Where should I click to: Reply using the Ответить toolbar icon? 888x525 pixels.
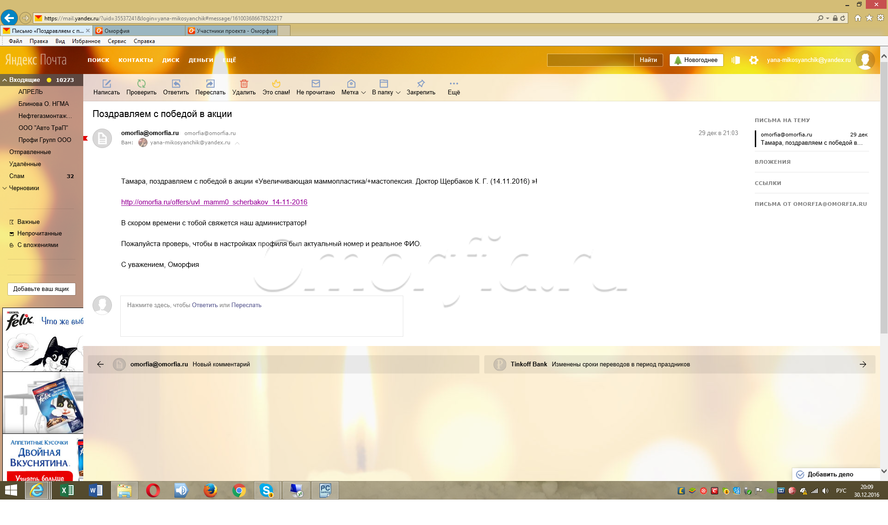coord(175,87)
